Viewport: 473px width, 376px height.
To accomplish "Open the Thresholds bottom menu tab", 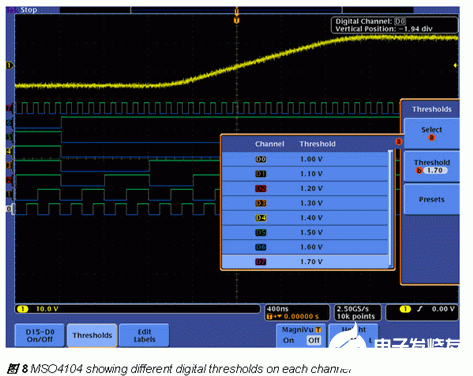I will point(92,336).
